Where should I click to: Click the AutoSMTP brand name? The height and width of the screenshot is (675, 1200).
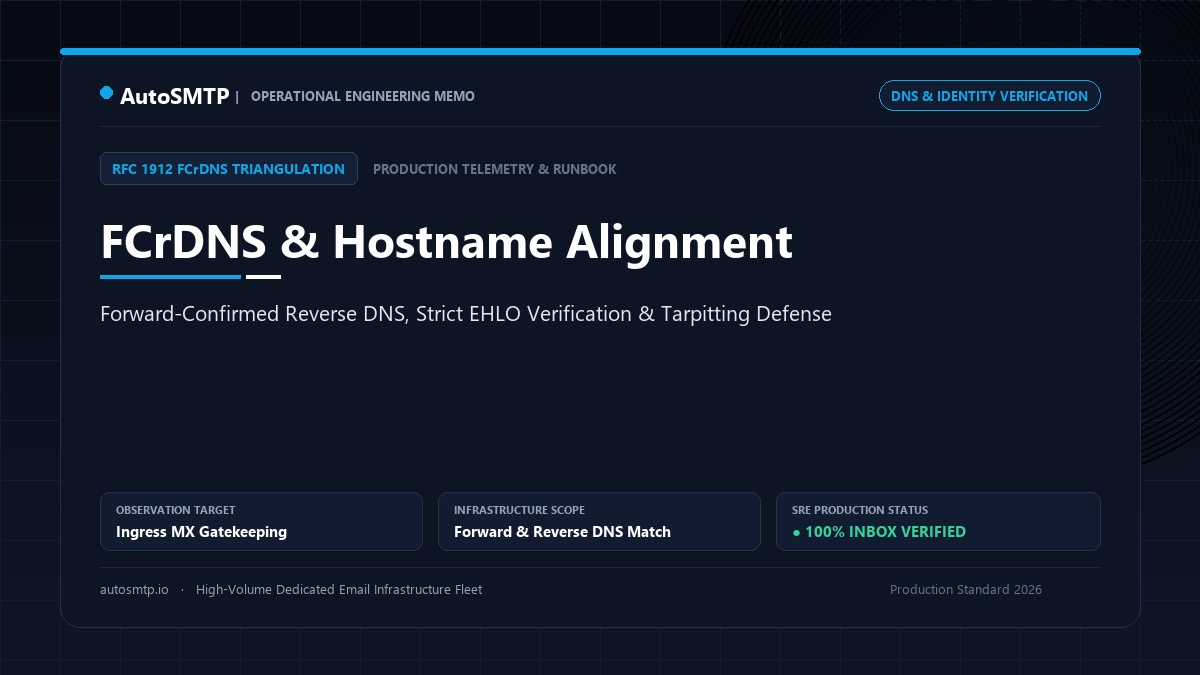[175, 96]
